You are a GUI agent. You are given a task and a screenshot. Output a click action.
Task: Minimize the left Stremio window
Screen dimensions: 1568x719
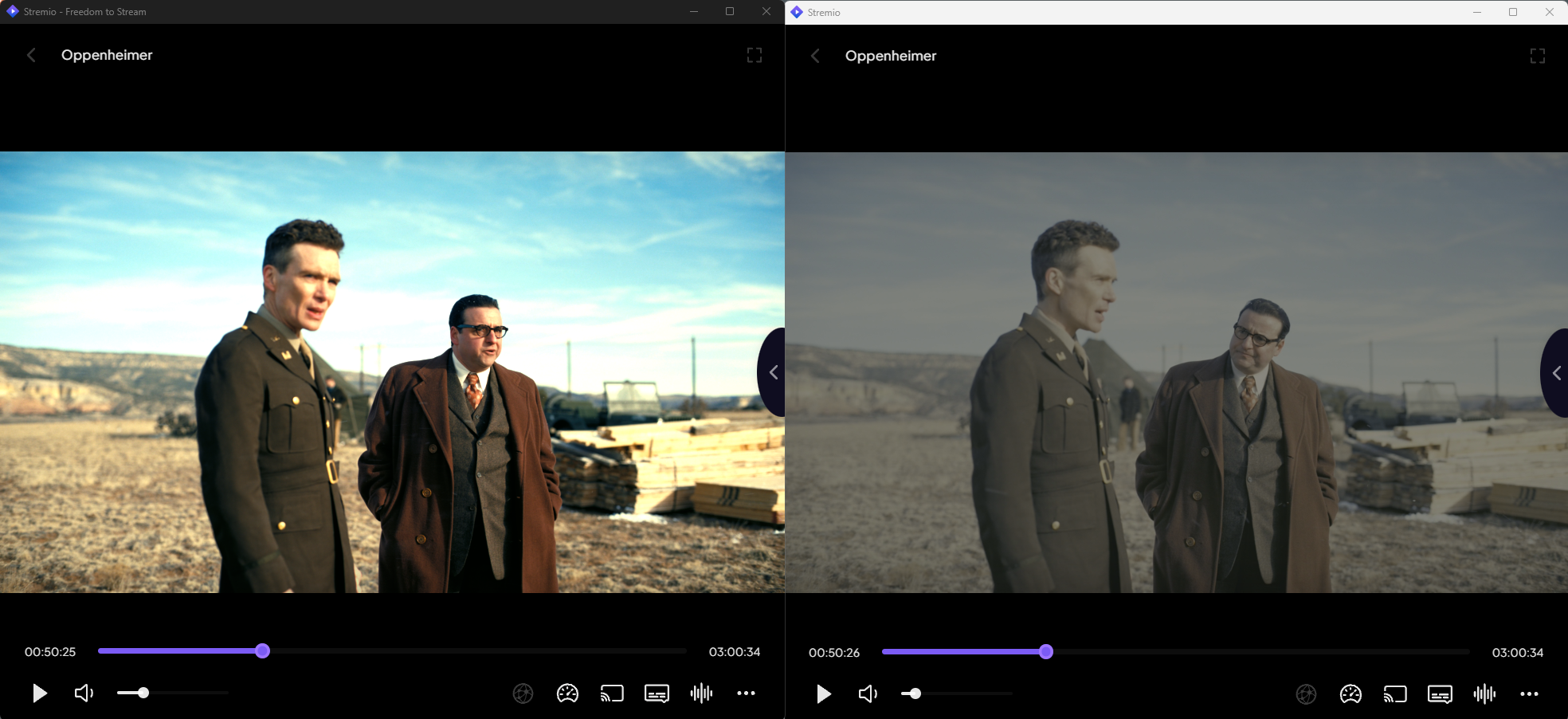point(694,11)
